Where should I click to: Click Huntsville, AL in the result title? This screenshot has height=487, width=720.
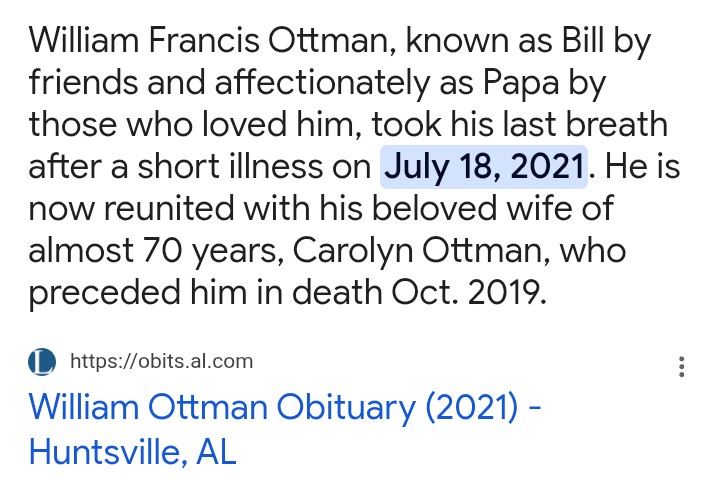coord(133,451)
